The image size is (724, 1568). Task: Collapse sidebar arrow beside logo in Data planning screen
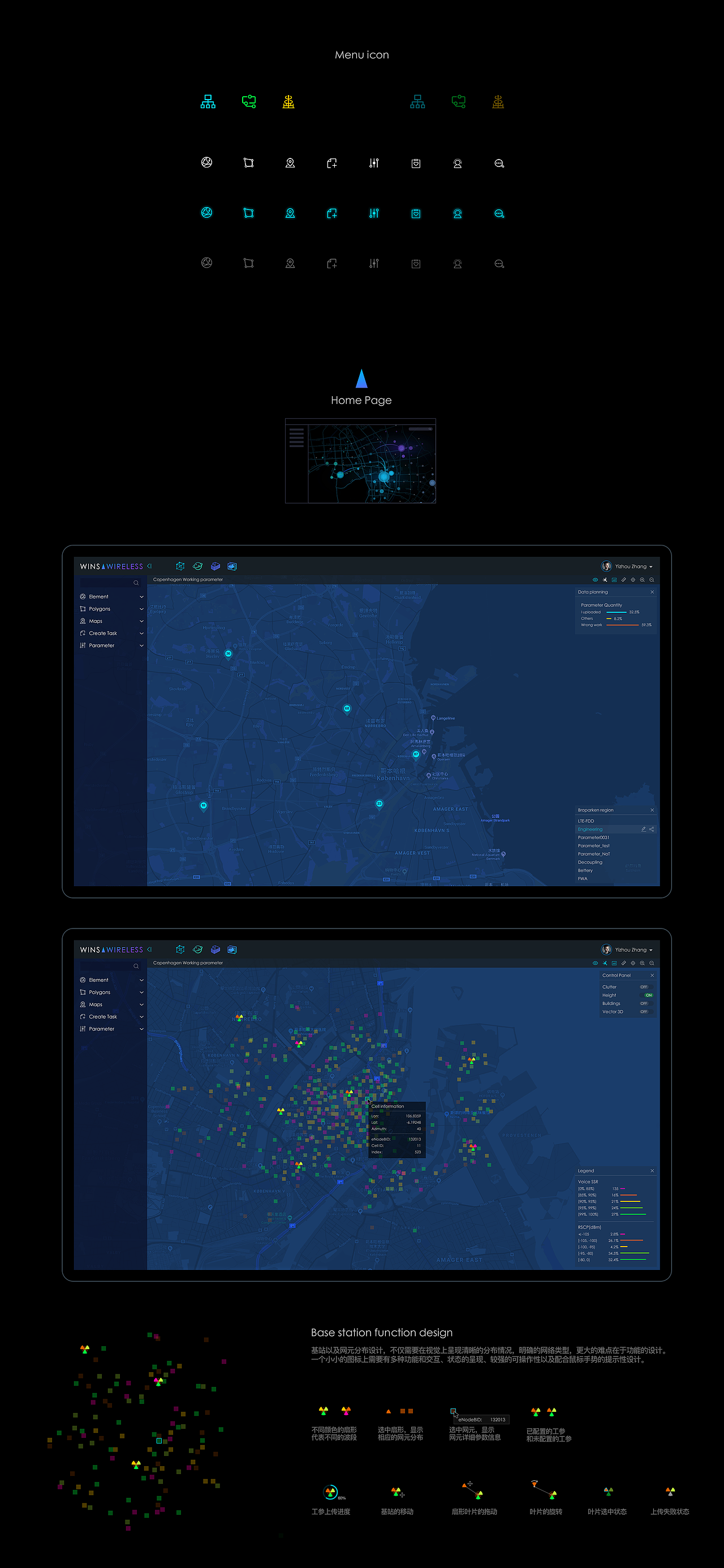(149, 566)
